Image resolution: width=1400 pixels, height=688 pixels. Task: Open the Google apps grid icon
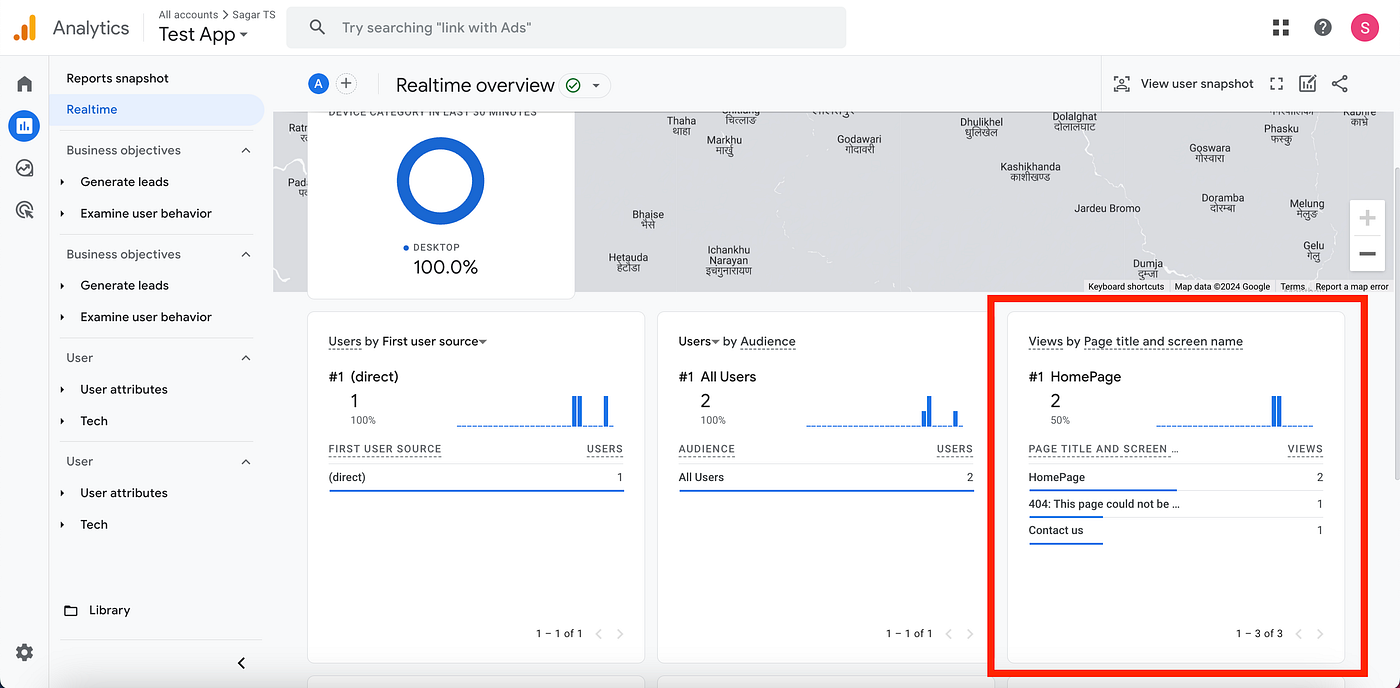pos(1281,28)
